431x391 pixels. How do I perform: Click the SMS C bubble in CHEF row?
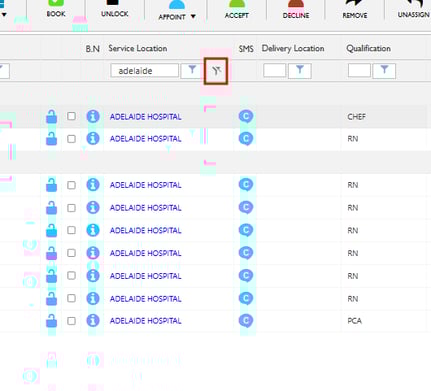(x=246, y=116)
